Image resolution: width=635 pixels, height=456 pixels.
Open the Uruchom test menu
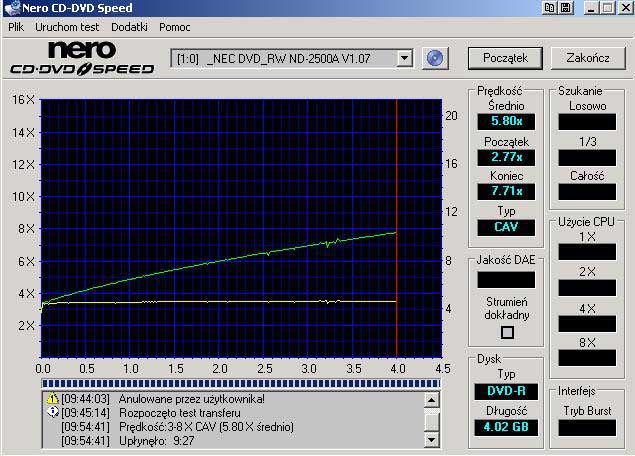(67, 27)
